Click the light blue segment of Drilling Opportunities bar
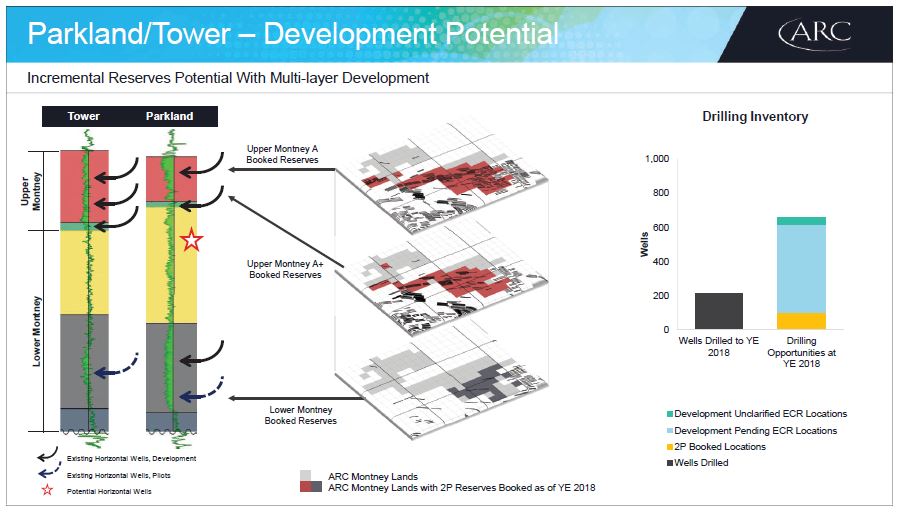Image resolution: width=903 pixels, height=517 pixels. 801,269
